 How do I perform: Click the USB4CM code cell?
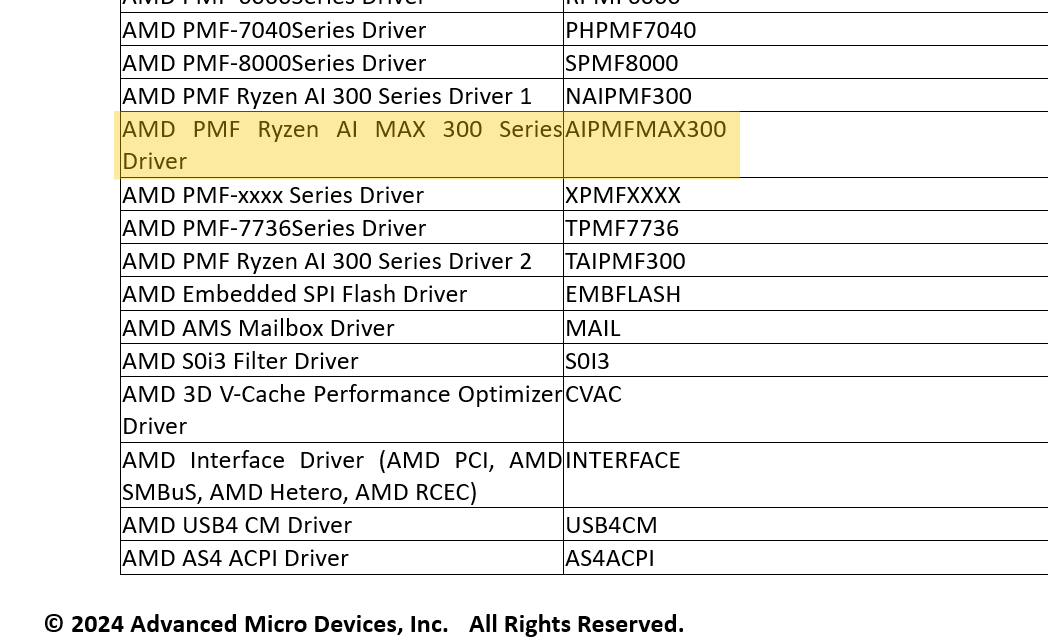pos(611,525)
